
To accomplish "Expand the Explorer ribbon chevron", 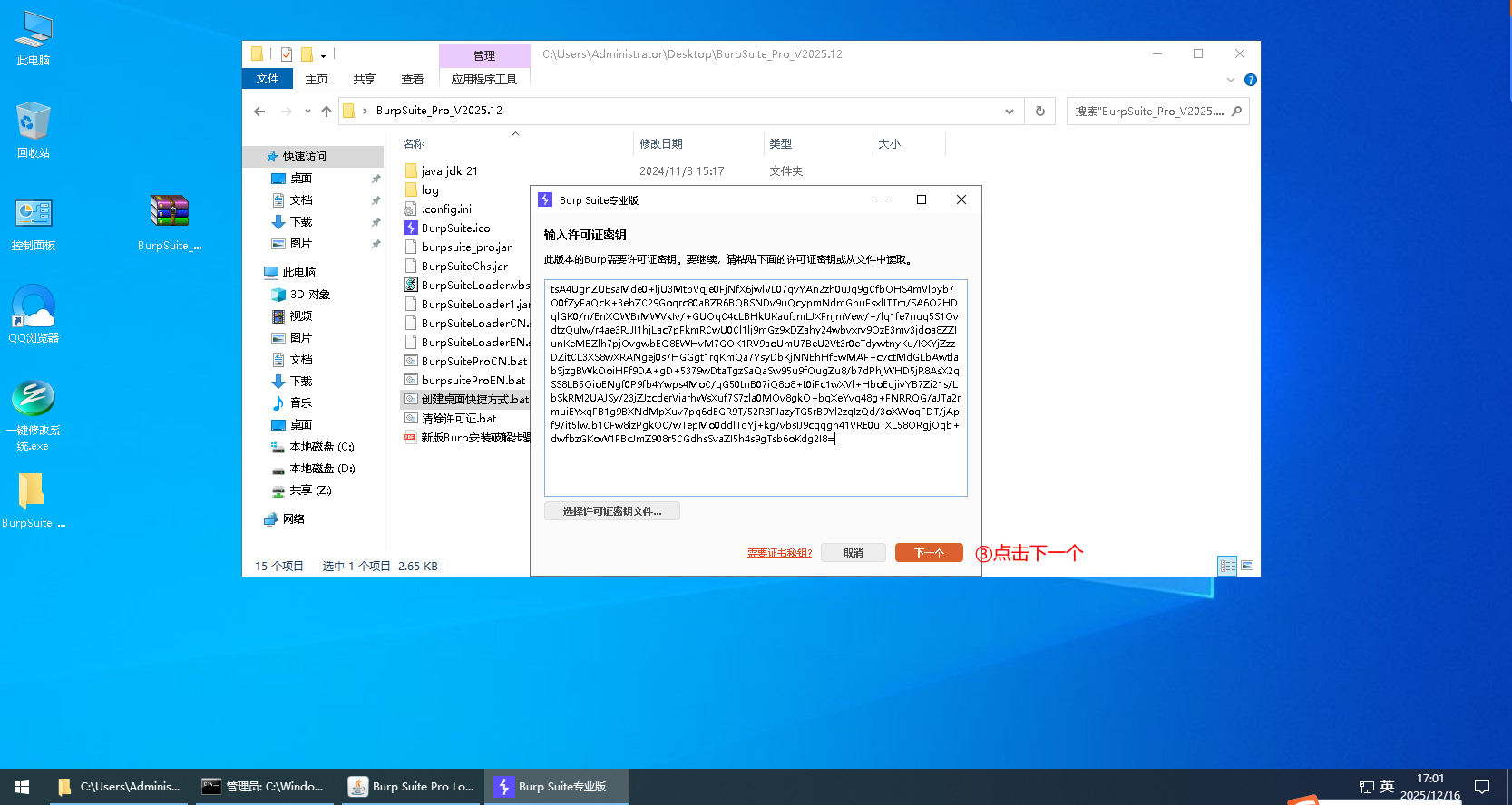I will (1231, 80).
